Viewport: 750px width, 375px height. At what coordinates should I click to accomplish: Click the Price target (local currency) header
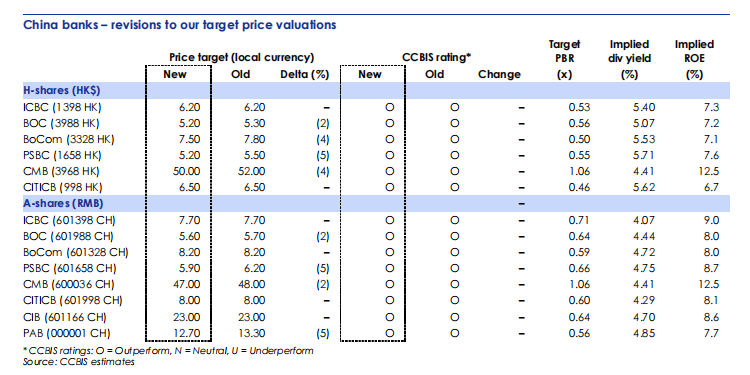tap(242, 57)
